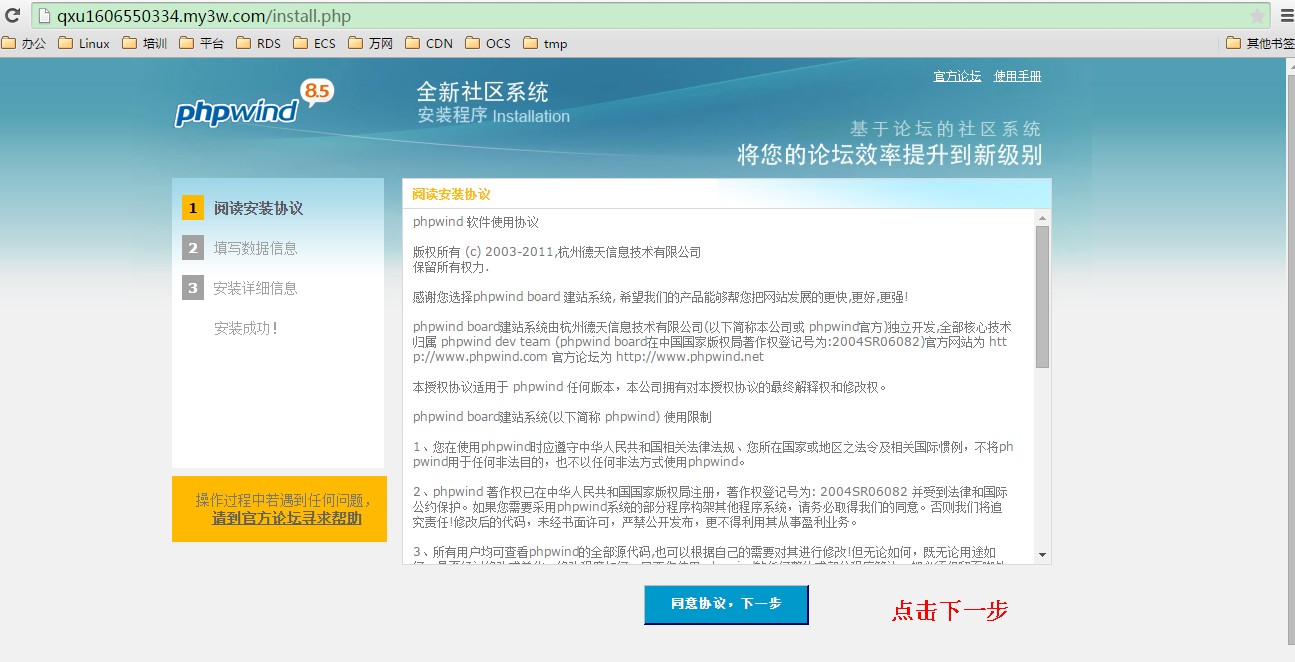Click the clause 3 paragraph '3、所有用户均可查看'
Image resolution: width=1295 pixels, height=662 pixels.
(711, 553)
